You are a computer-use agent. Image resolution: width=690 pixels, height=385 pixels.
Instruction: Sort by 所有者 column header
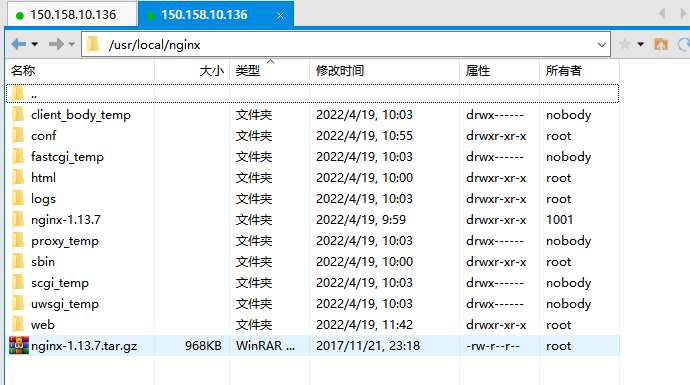click(579, 70)
